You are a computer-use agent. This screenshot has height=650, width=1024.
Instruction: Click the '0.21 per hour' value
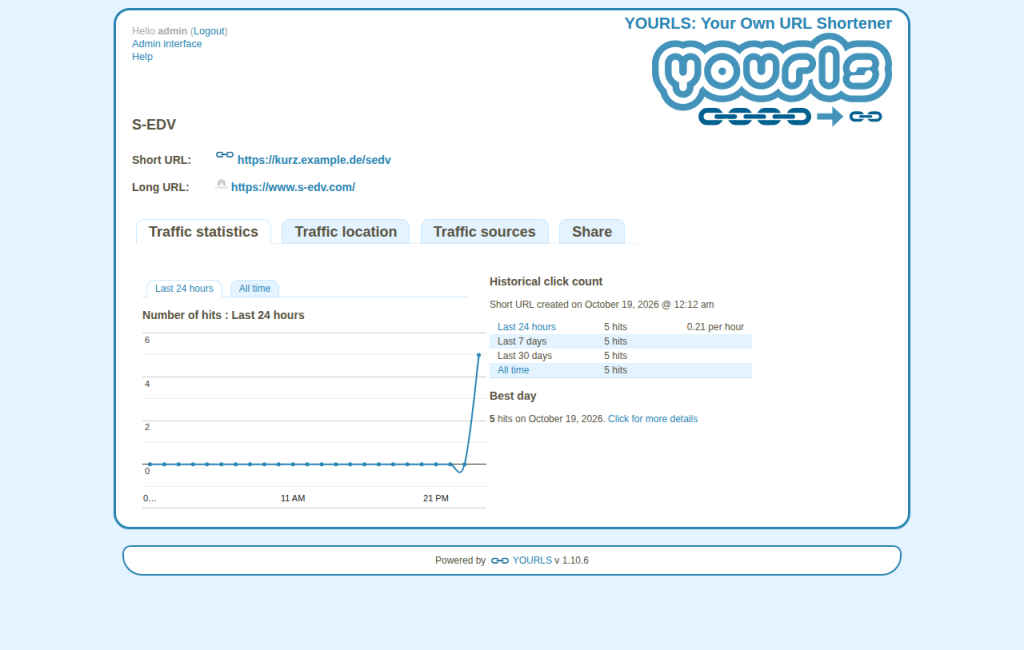715,327
